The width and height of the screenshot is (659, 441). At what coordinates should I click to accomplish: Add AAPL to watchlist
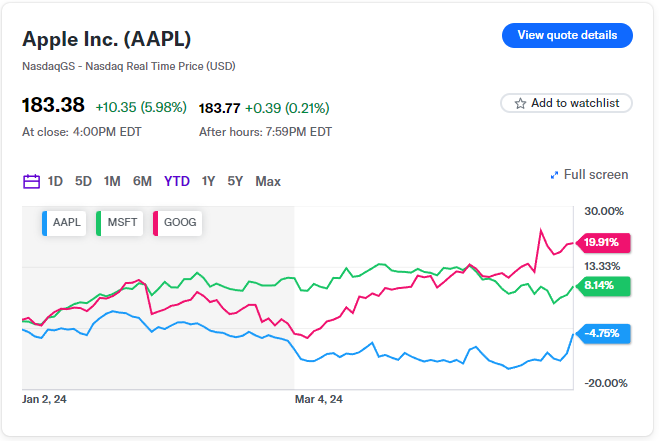point(566,103)
